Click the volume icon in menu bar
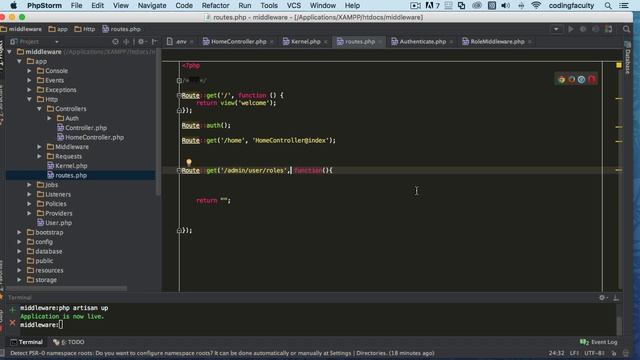Screen dimensions: 640x360 tap(505, 6)
